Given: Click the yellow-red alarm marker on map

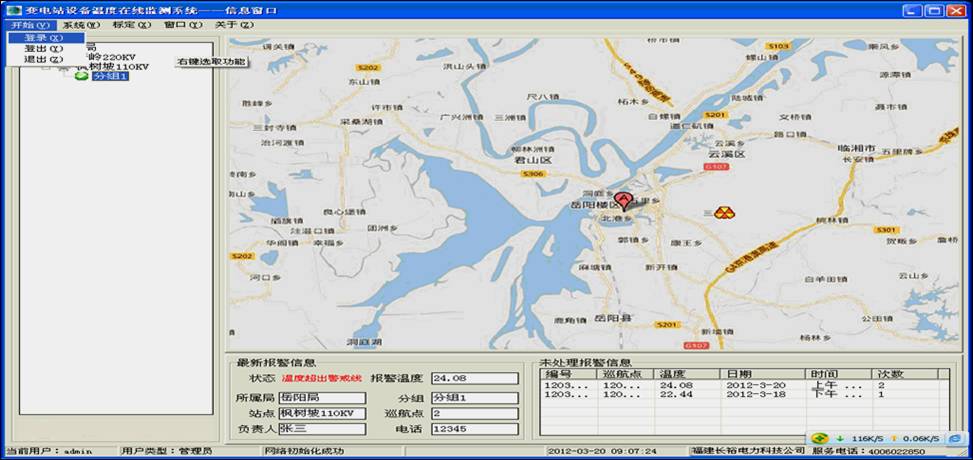Looking at the screenshot, I should click(723, 212).
